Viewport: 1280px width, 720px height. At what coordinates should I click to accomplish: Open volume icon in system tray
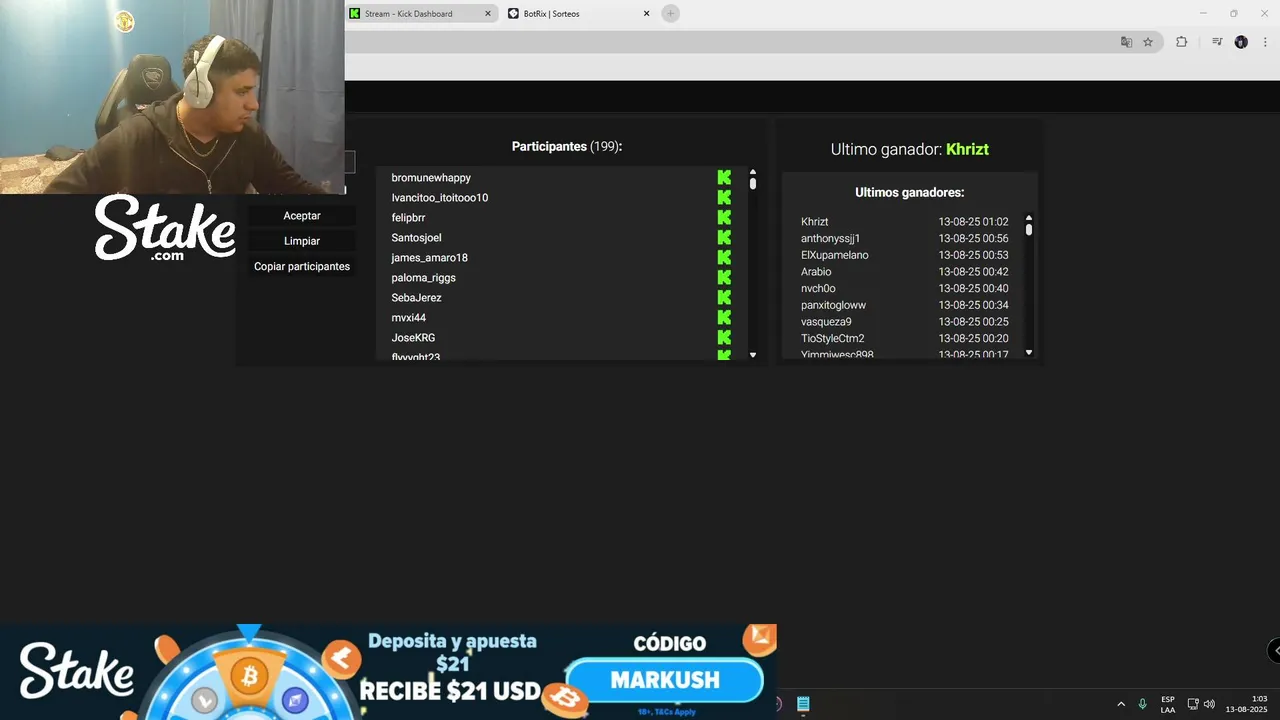(x=1209, y=704)
